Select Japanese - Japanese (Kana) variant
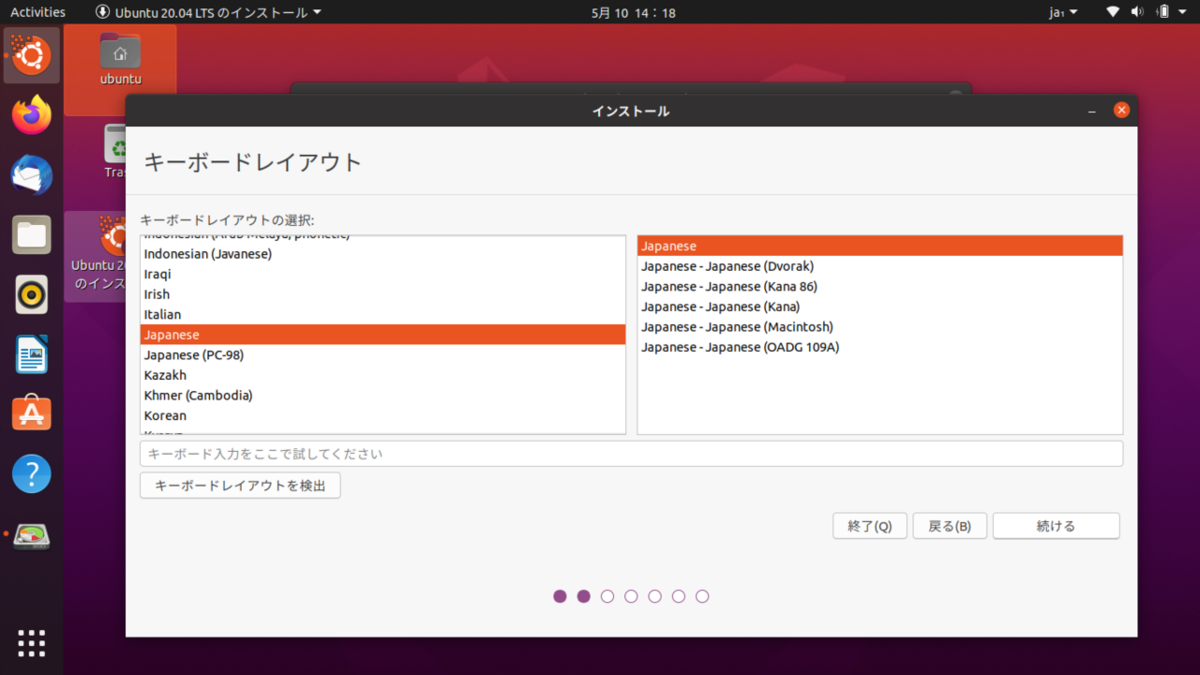This screenshot has width=1200, height=675. click(722, 306)
